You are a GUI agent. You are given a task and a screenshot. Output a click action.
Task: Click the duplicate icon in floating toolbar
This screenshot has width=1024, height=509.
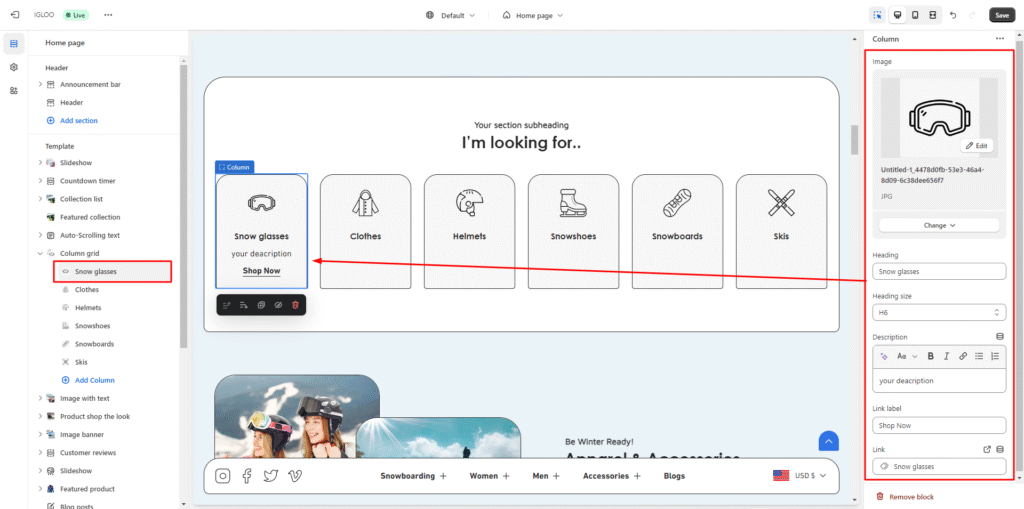tap(261, 304)
